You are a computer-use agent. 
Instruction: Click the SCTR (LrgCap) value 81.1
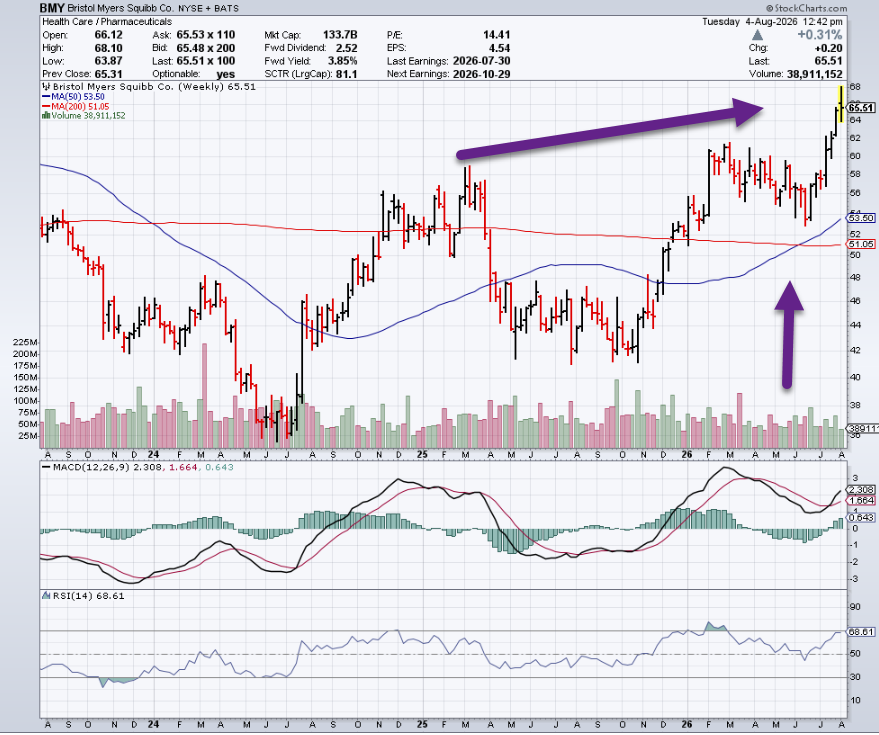tap(346, 74)
